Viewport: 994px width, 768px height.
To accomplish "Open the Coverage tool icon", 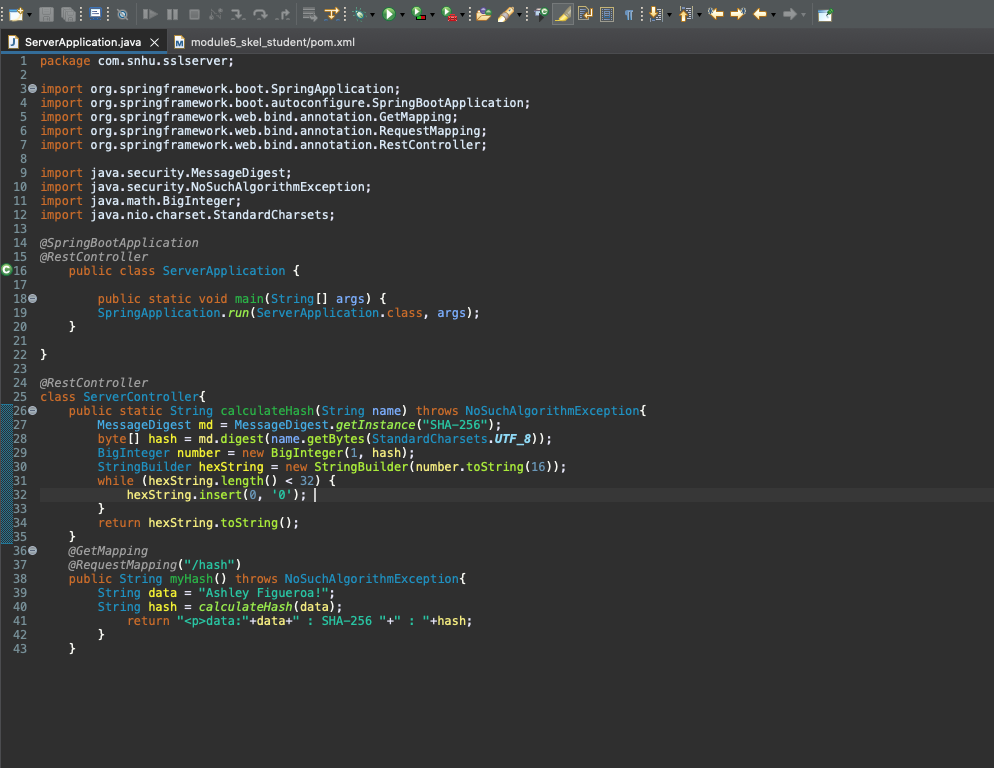I will pos(418,14).
